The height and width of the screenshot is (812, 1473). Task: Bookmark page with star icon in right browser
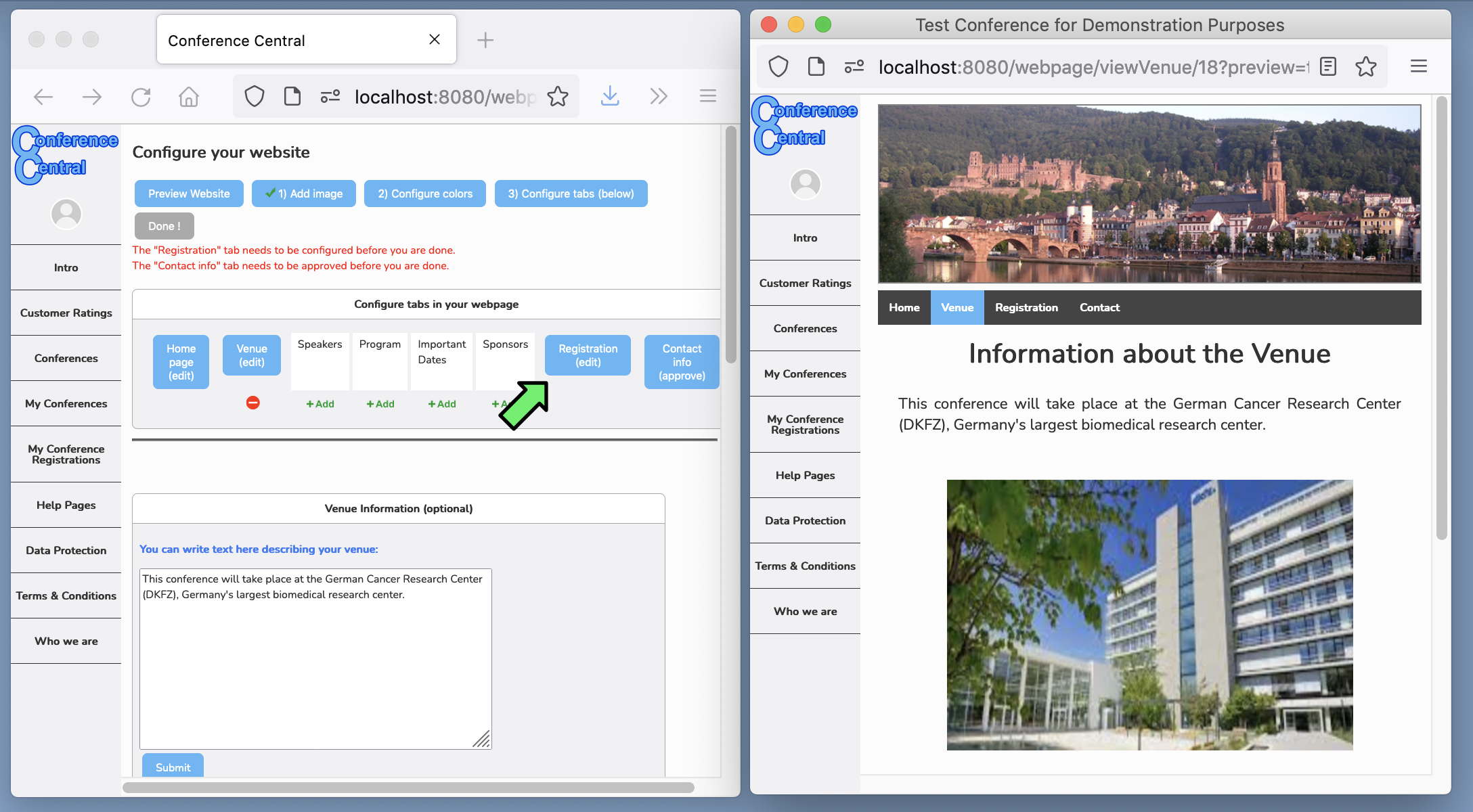pos(1365,66)
